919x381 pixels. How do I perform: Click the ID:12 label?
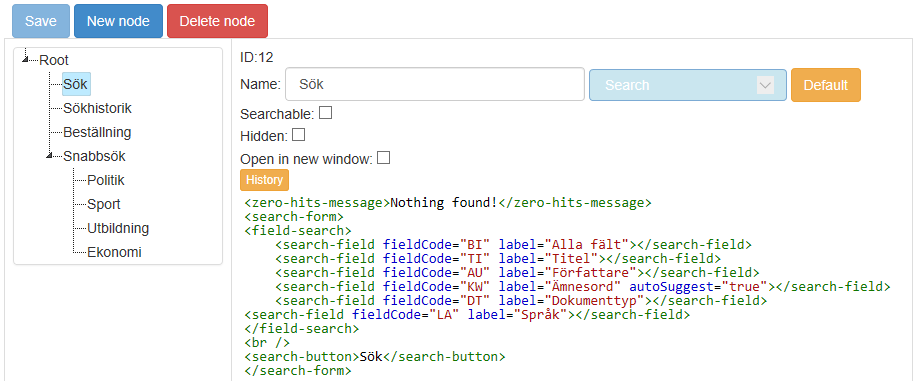tap(257, 57)
